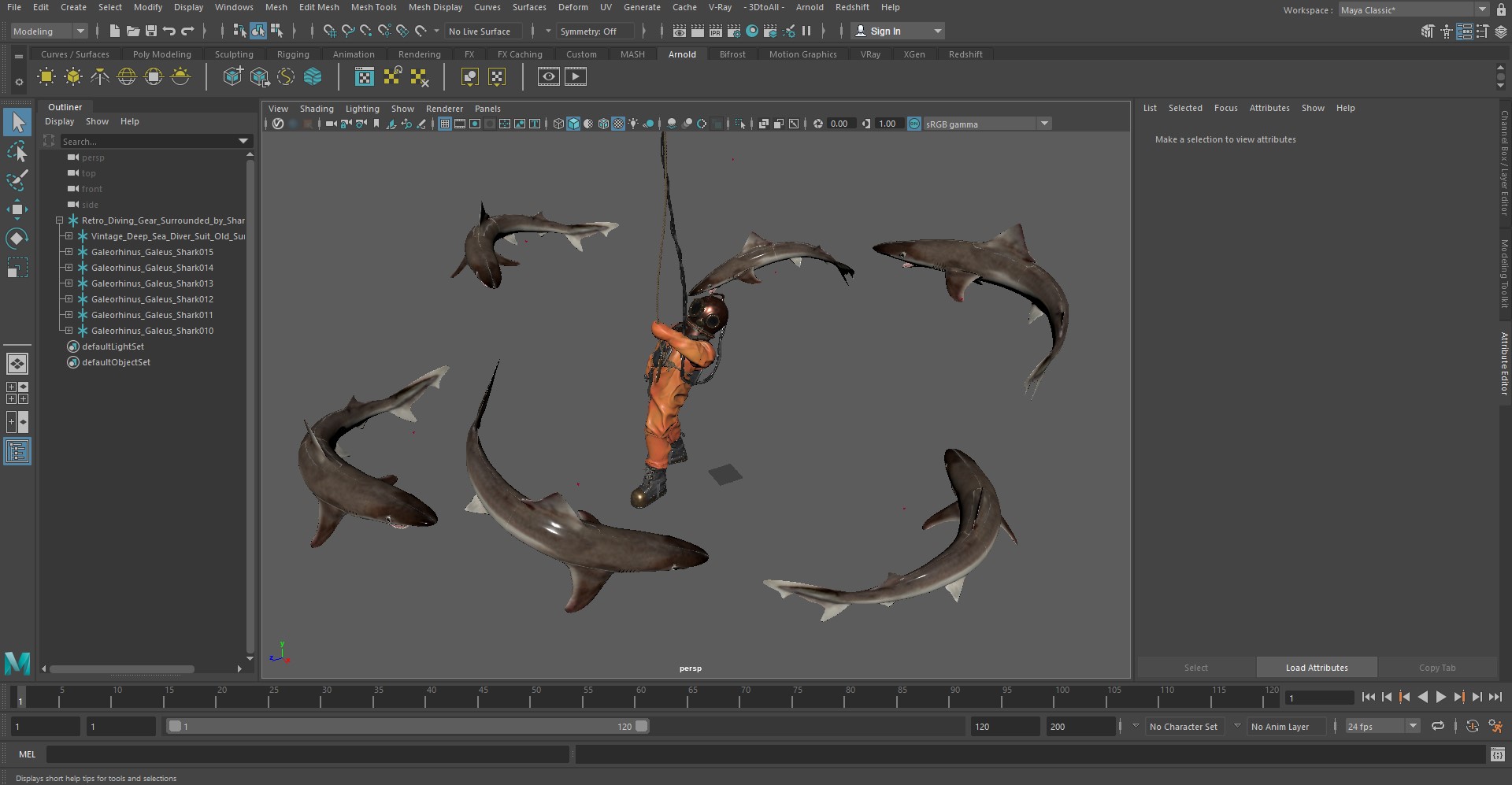The image size is (1512, 785).
Task: Click the MEL command input field
Action: (x=307, y=754)
